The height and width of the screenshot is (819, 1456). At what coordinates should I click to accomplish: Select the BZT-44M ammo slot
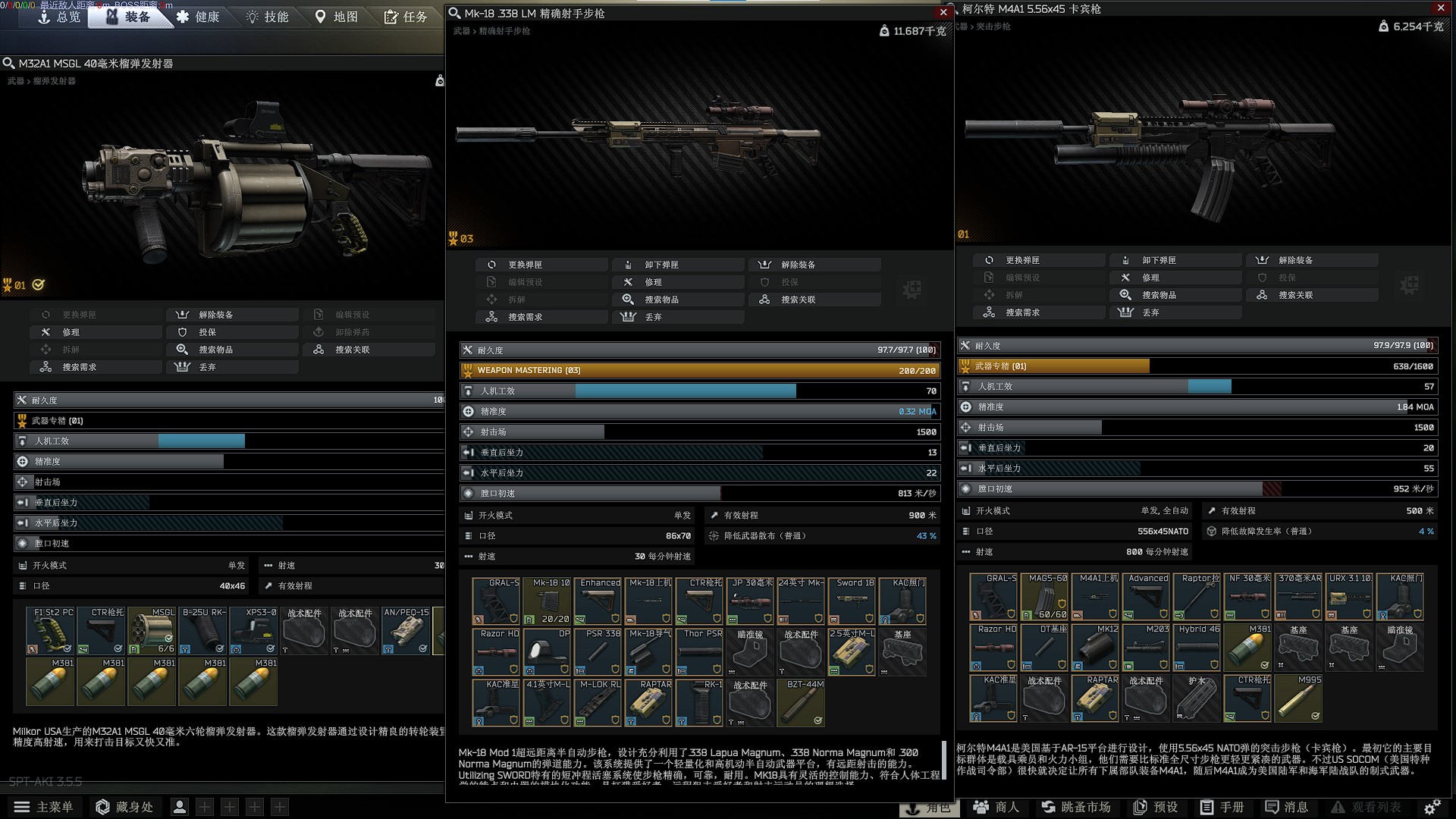tap(801, 702)
